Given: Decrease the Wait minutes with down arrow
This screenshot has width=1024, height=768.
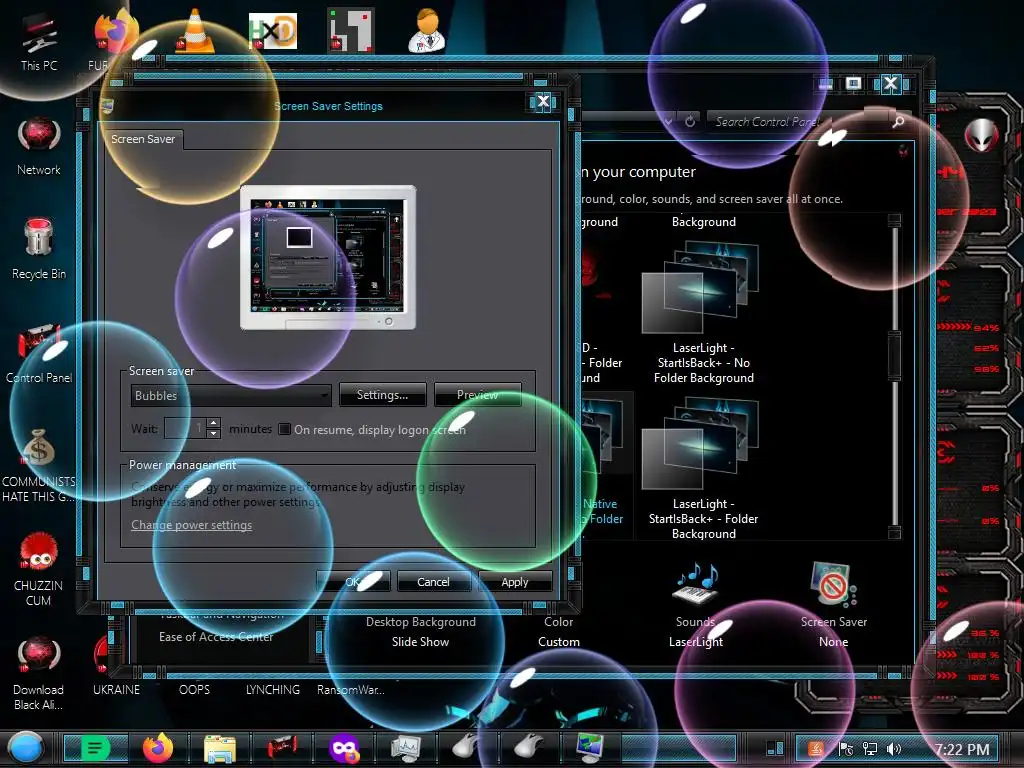Looking at the screenshot, I should pos(214,434).
